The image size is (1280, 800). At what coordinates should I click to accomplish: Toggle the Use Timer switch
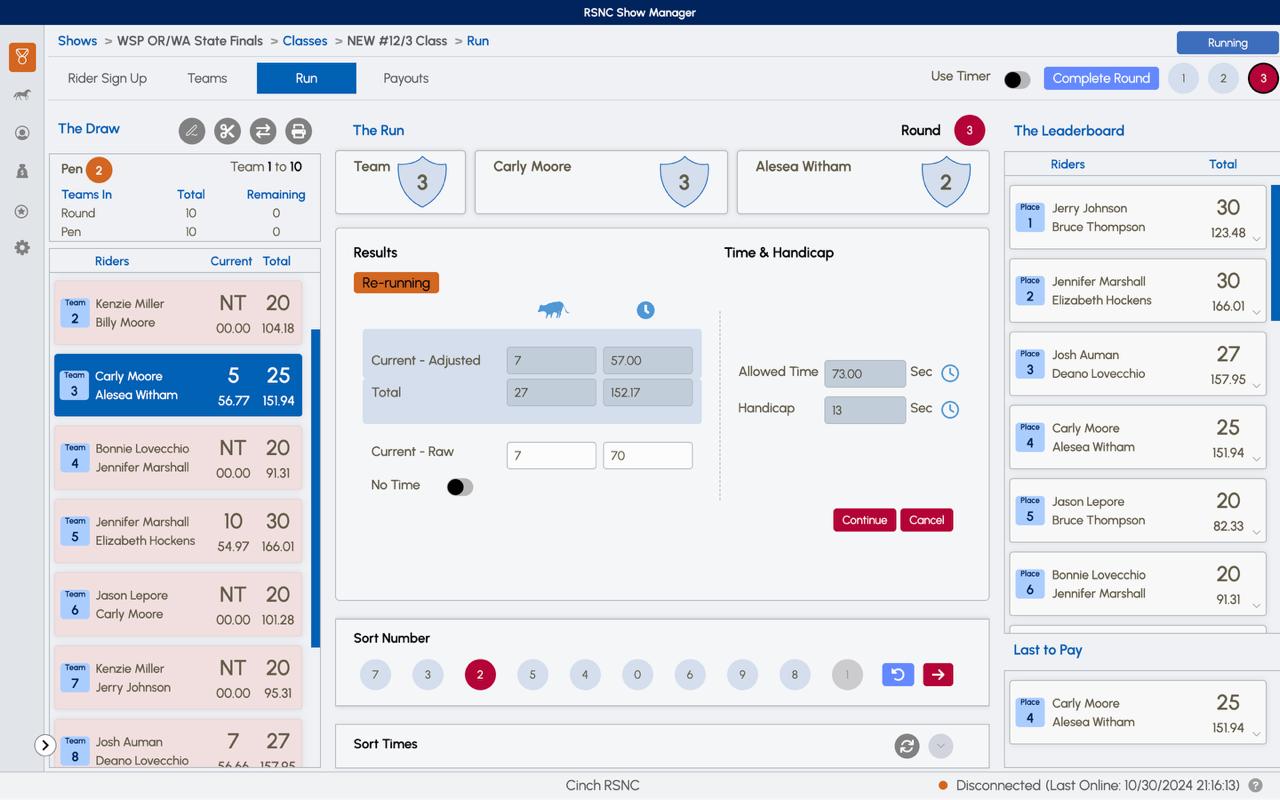pyautogui.click(x=1016, y=80)
